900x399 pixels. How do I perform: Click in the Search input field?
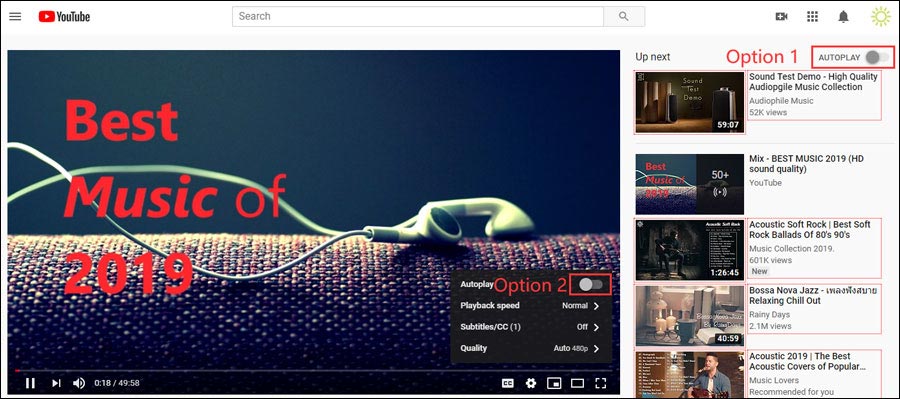click(418, 17)
